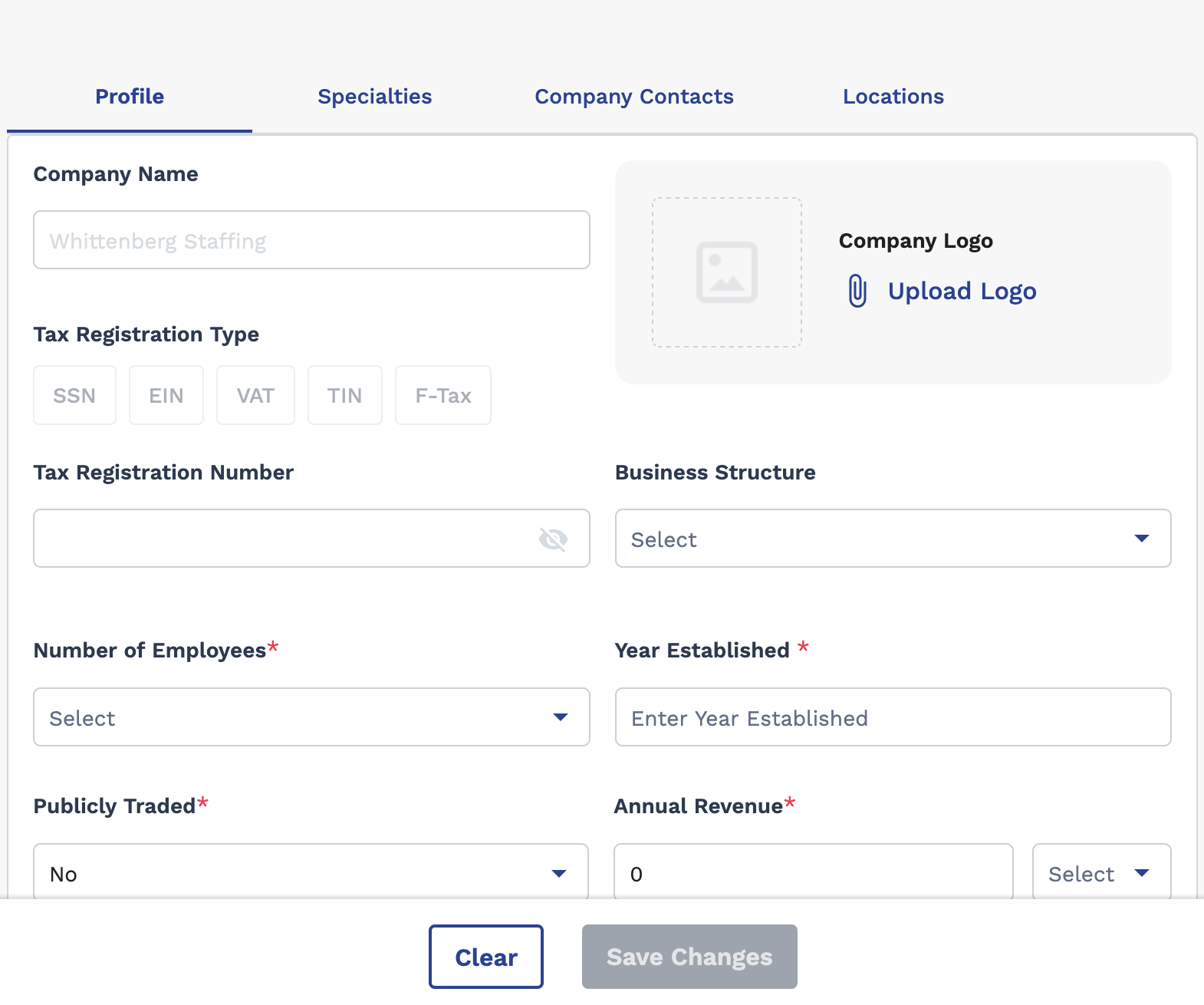Open the Business Structure dropdown
Screen dimensions: 1204x1005
tap(893, 539)
